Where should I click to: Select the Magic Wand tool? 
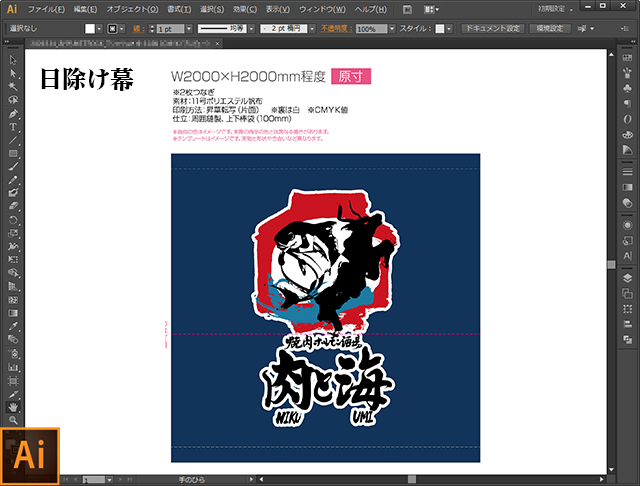[13, 87]
